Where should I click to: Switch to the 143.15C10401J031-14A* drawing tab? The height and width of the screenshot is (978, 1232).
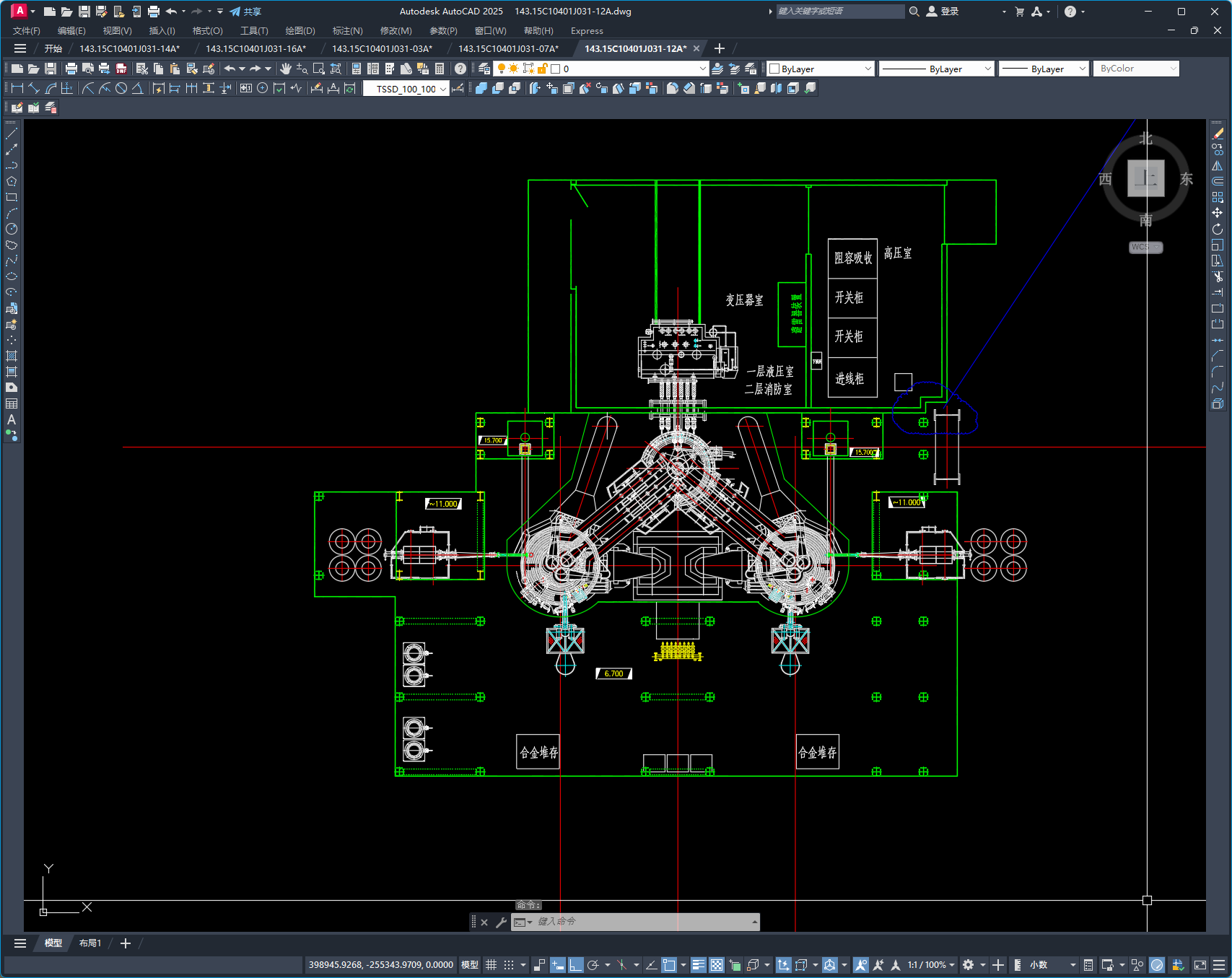[130, 48]
